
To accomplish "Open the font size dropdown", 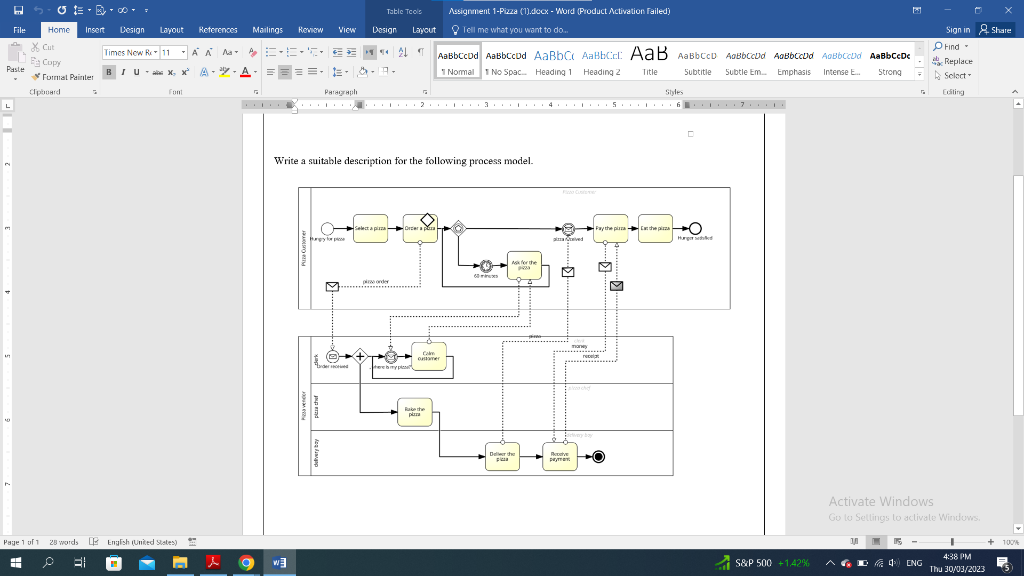I will (183, 52).
